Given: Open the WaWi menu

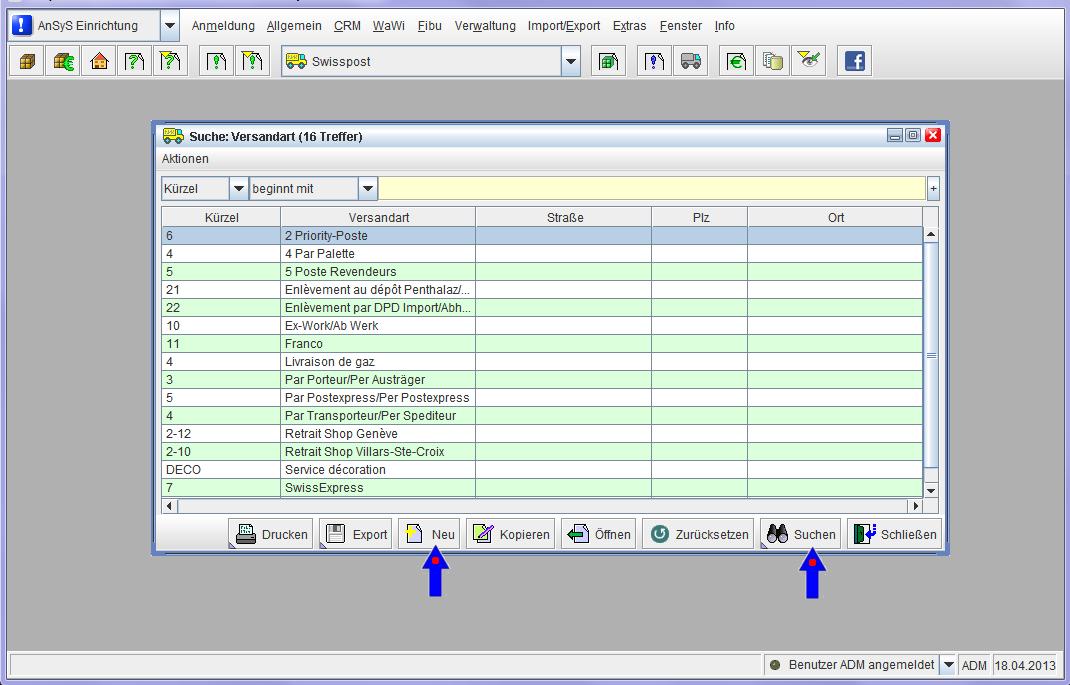Looking at the screenshot, I should point(388,26).
